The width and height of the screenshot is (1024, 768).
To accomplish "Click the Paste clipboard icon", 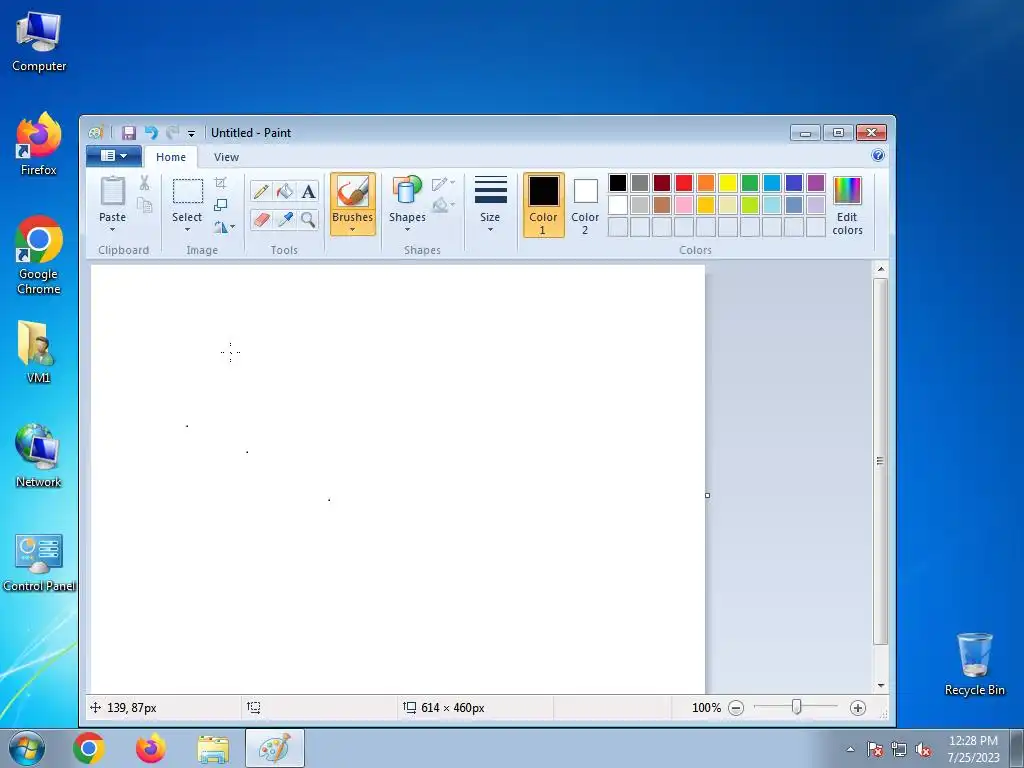I will pos(112,191).
